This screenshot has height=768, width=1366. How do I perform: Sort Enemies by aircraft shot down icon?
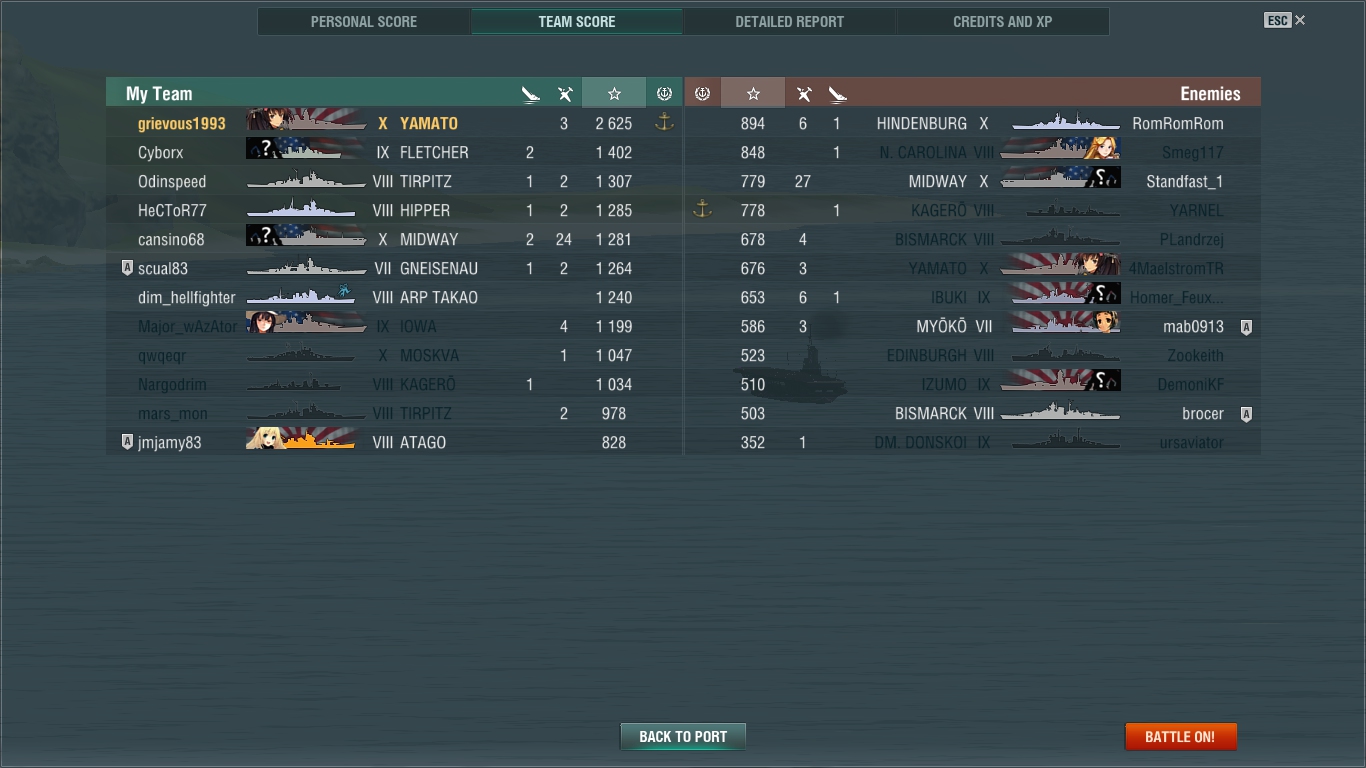click(803, 94)
